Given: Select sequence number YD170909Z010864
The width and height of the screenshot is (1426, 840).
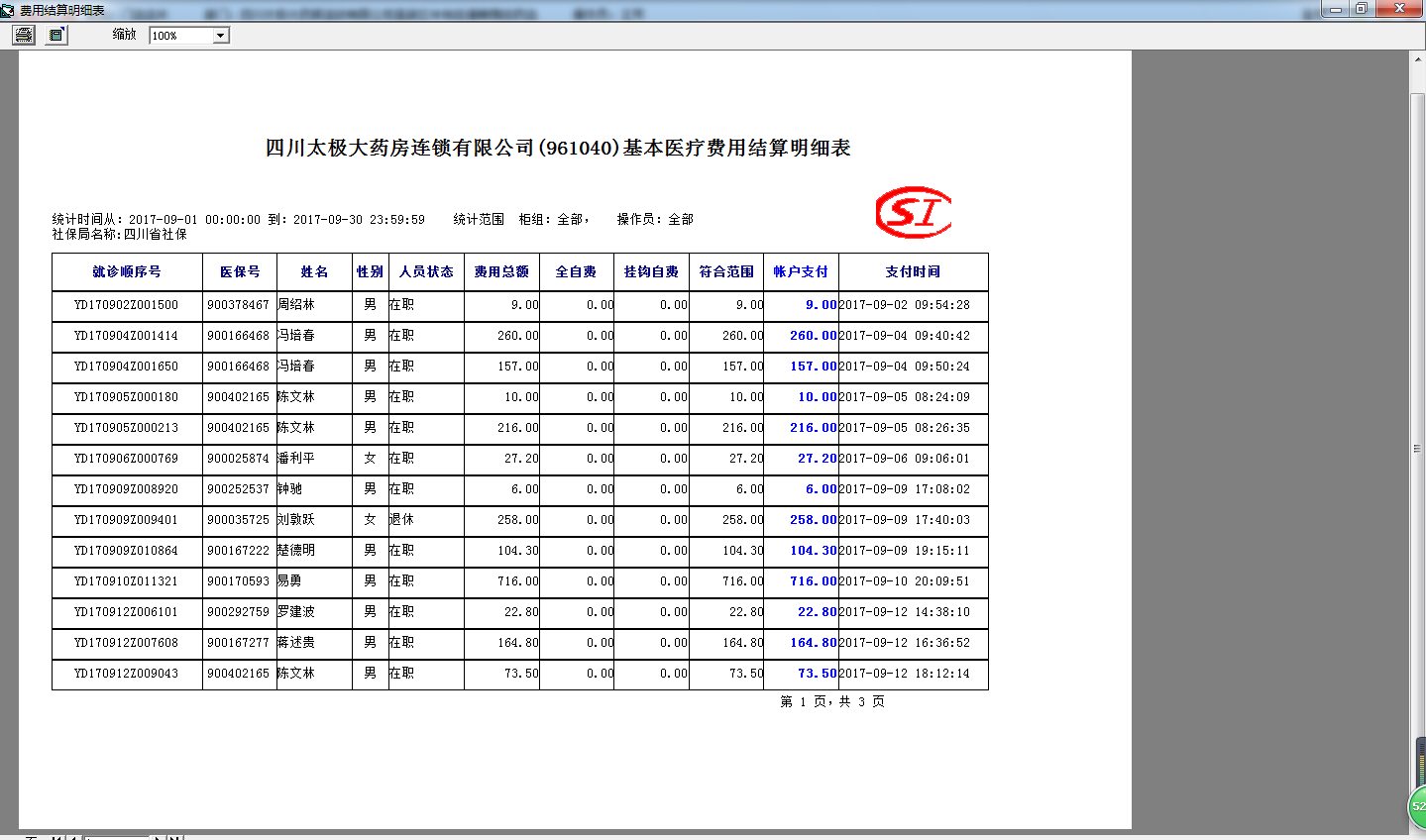Looking at the screenshot, I should pos(126,551).
